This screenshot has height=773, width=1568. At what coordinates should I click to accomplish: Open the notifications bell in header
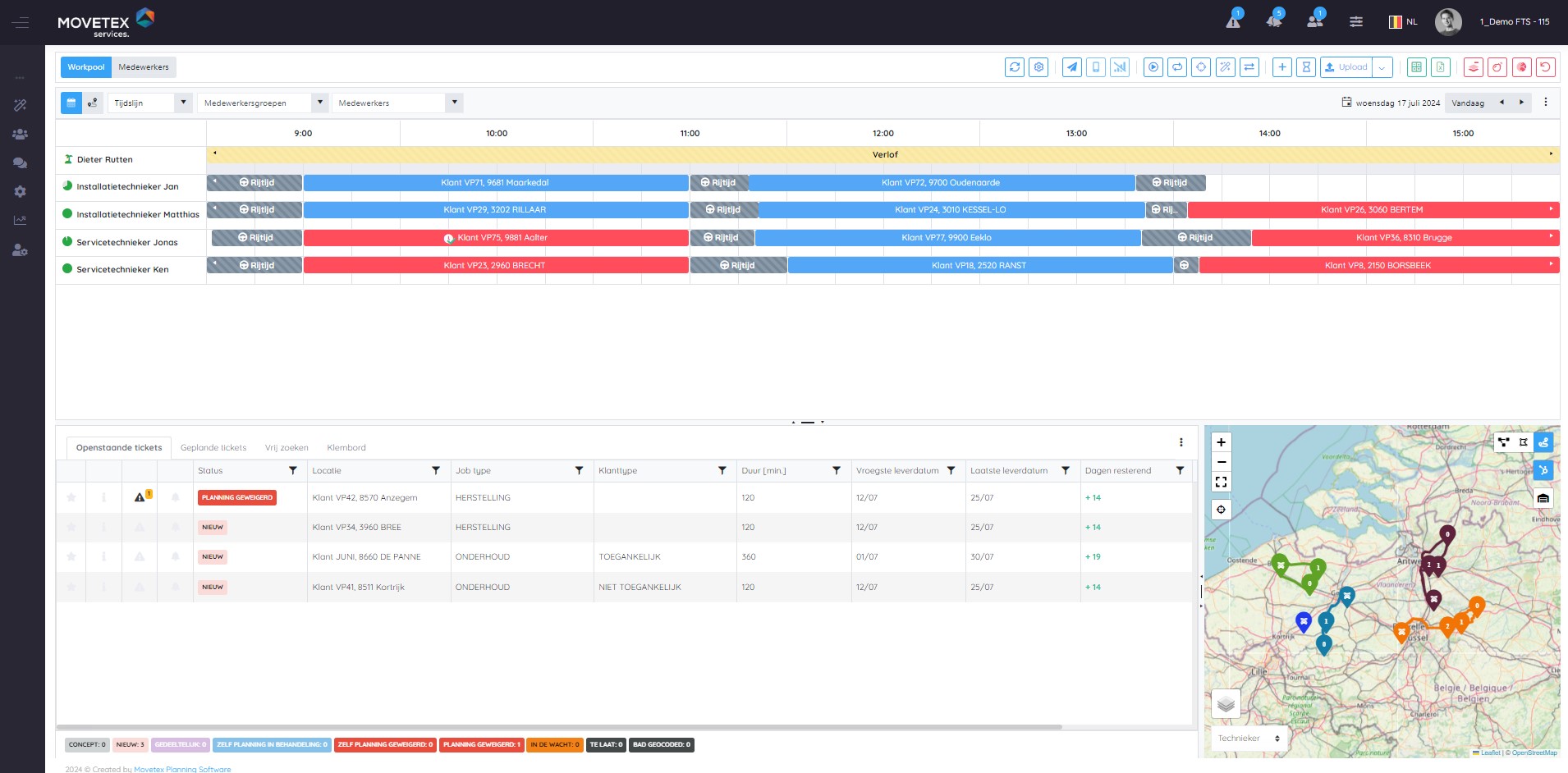pos(1274,21)
